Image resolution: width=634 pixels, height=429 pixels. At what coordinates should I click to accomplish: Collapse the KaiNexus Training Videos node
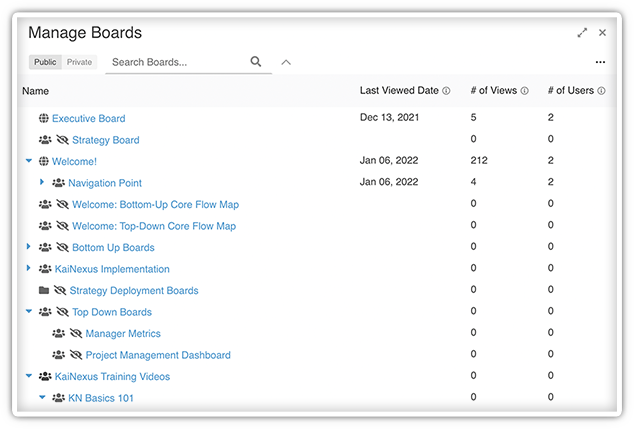point(29,376)
